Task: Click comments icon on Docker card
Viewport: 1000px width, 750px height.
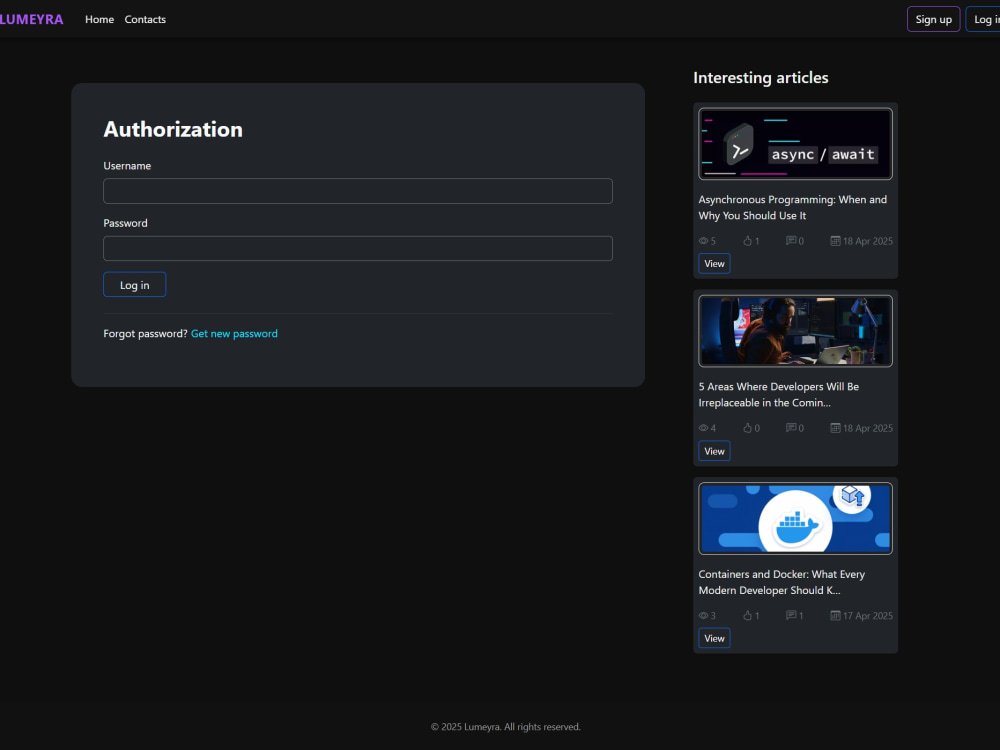Action: [791, 615]
